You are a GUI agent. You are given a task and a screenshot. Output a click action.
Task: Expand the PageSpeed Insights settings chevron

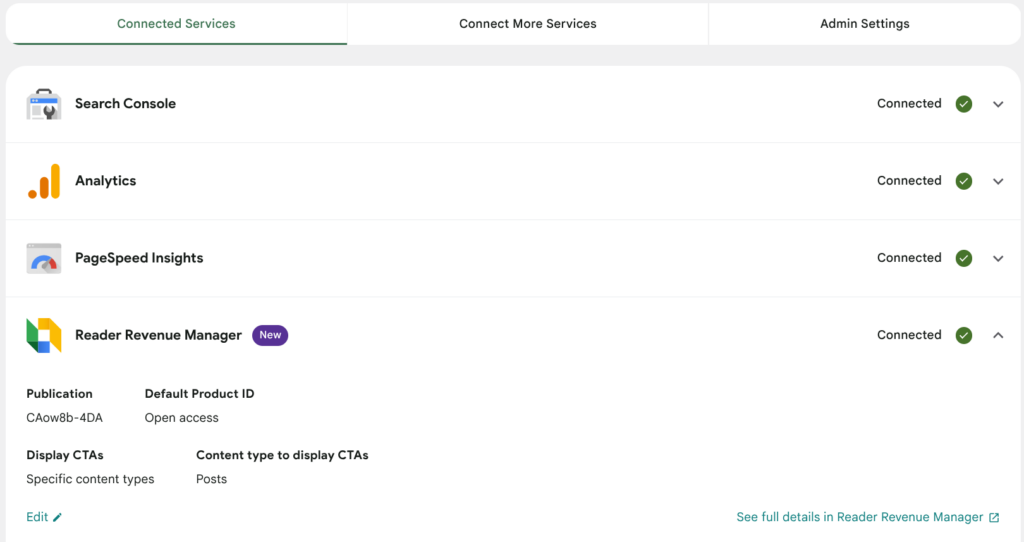point(998,258)
